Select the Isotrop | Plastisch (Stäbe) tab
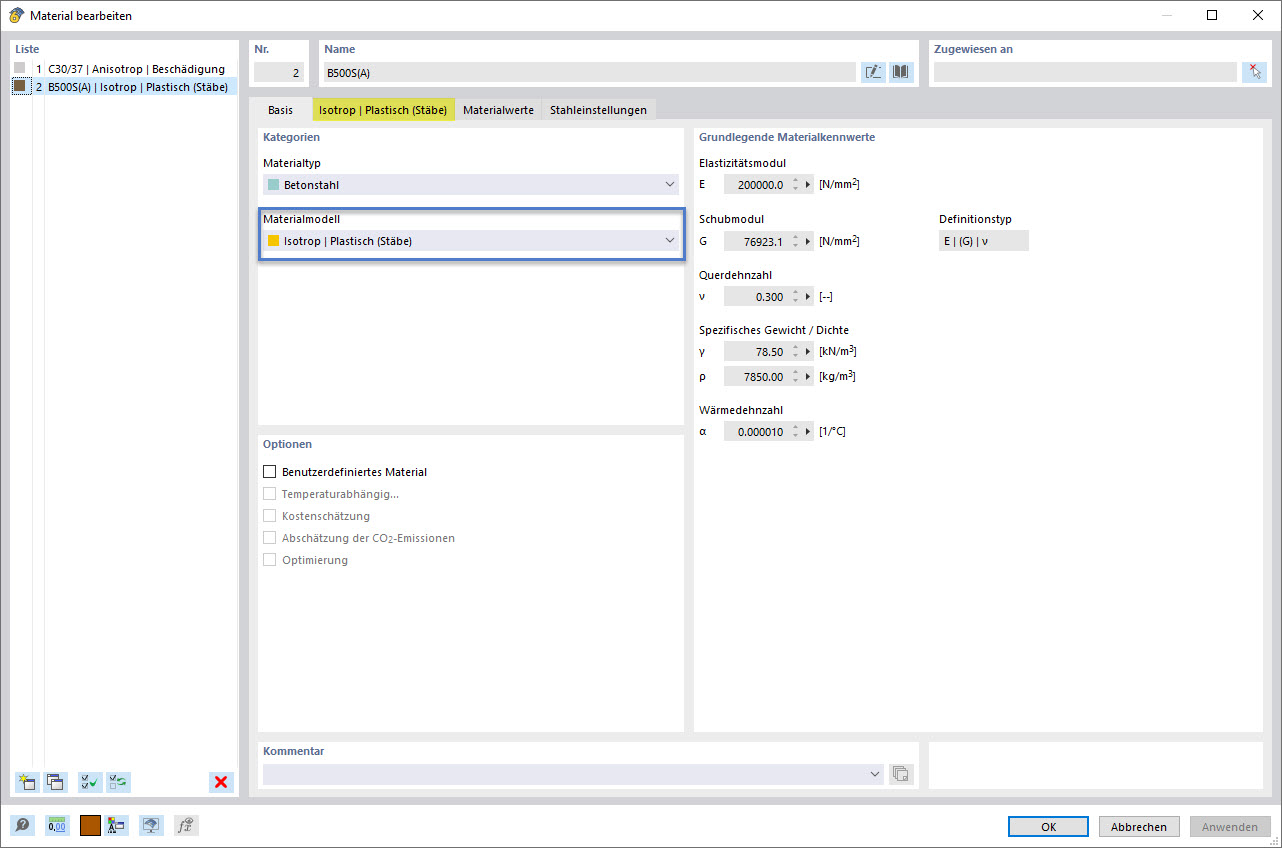The width and height of the screenshot is (1282, 848). (x=383, y=110)
